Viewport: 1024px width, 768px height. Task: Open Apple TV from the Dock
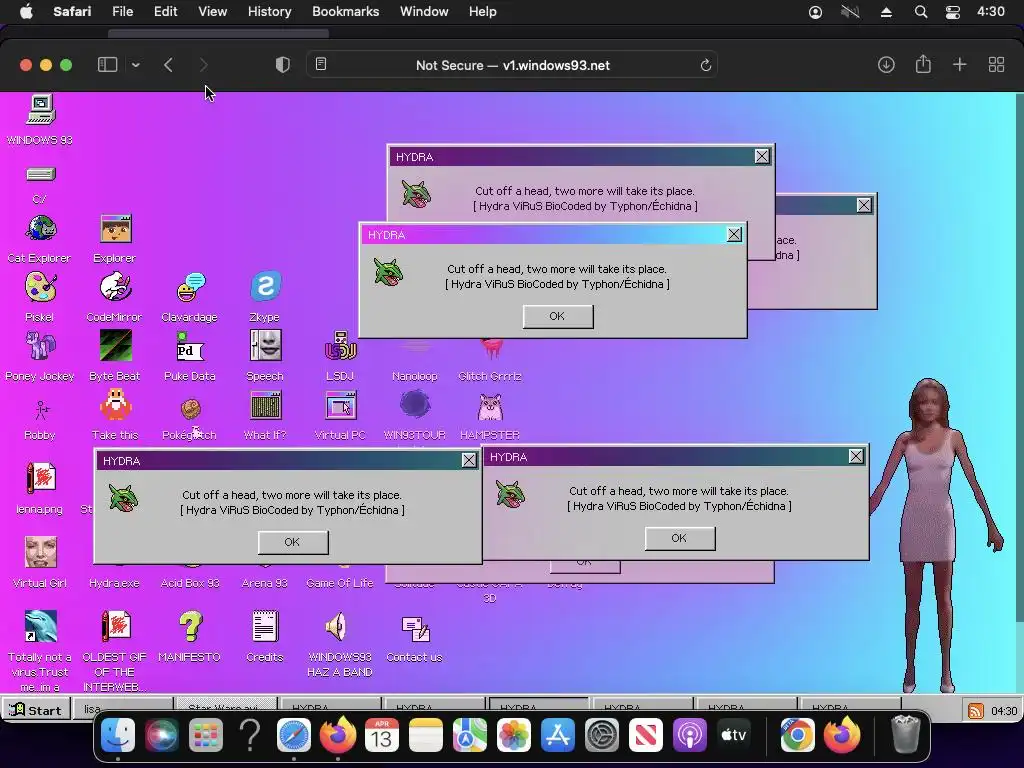[x=733, y=735]
